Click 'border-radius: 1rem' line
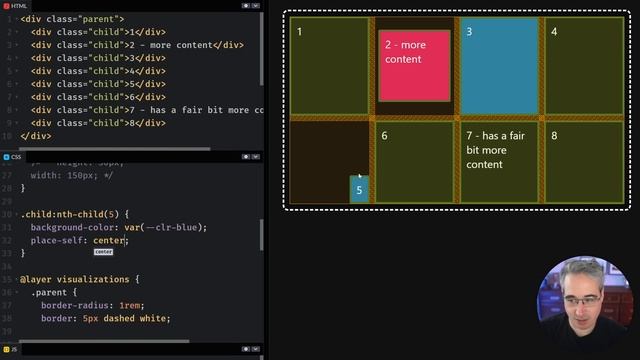Screen dimensions: 640x360 92,305
